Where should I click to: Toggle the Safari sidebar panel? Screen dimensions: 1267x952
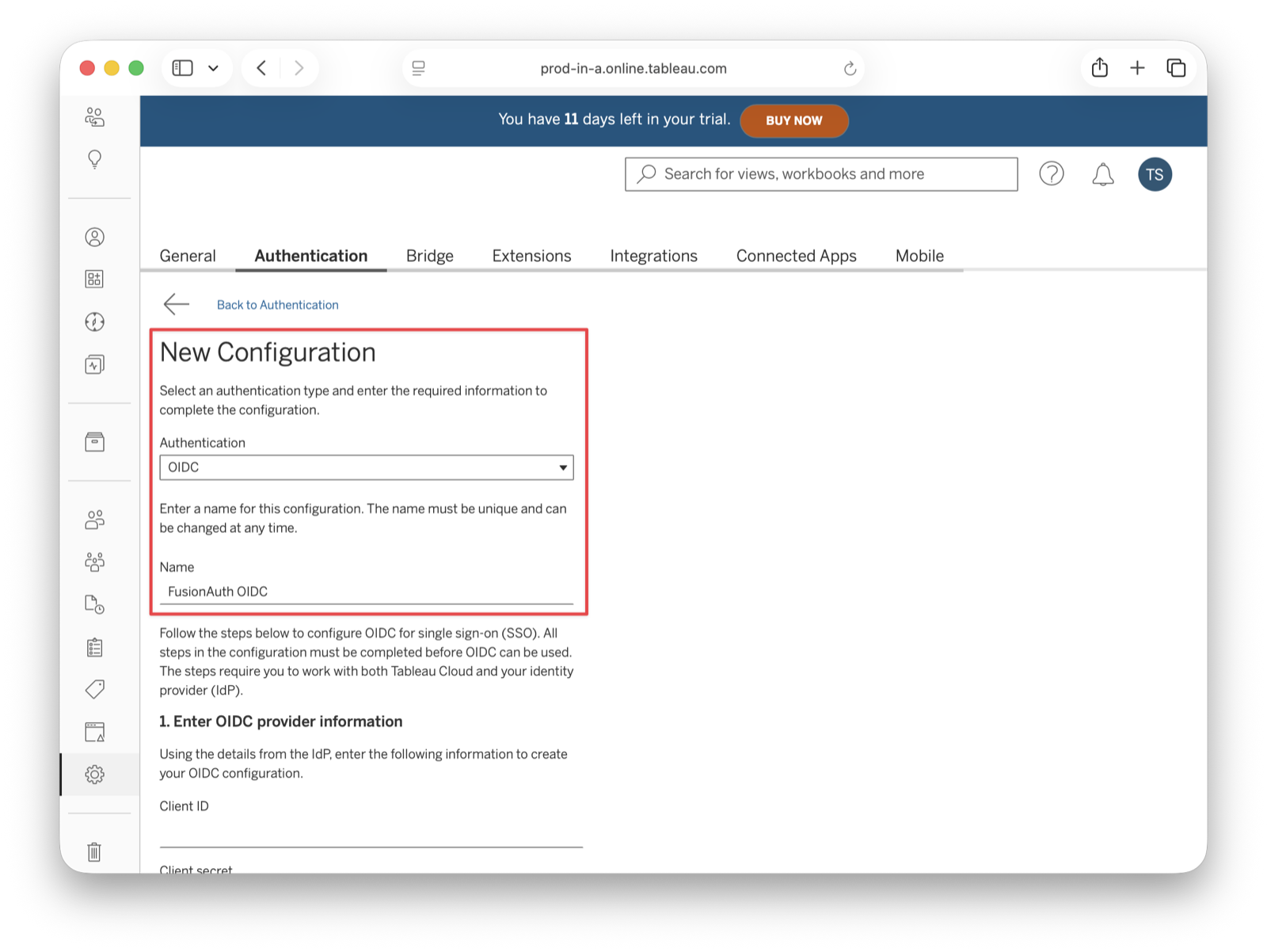click(x=181, y=68)
